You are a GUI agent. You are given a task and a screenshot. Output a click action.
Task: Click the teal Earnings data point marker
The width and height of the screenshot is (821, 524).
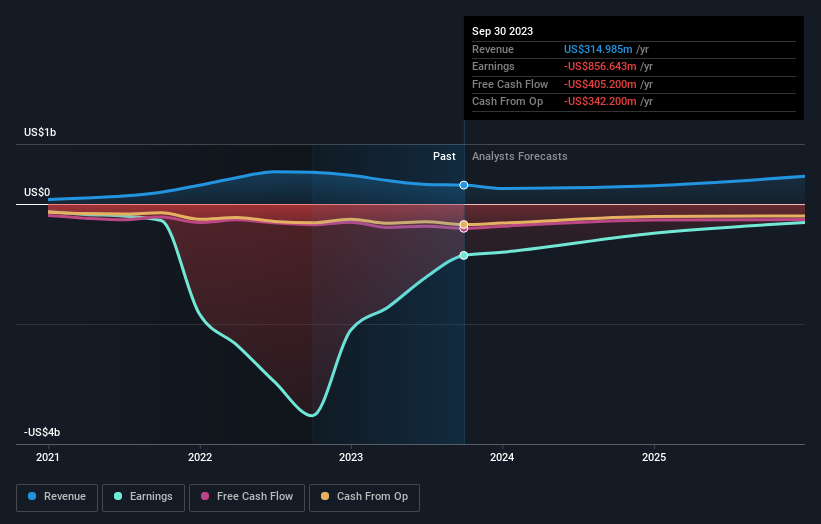[x=464, y=255]
